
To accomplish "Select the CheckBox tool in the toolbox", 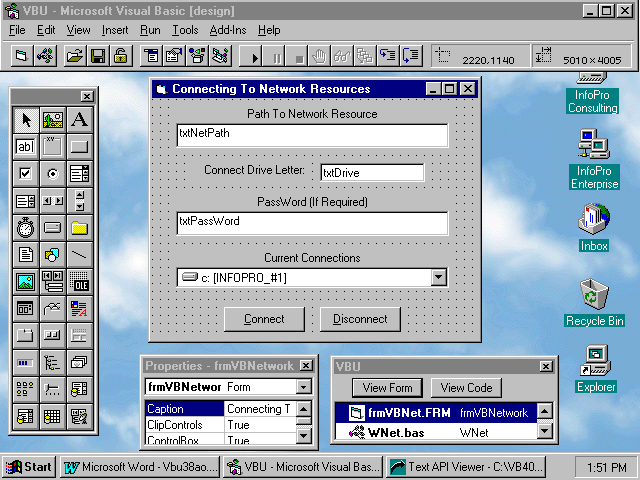I will tap(25, 174).
